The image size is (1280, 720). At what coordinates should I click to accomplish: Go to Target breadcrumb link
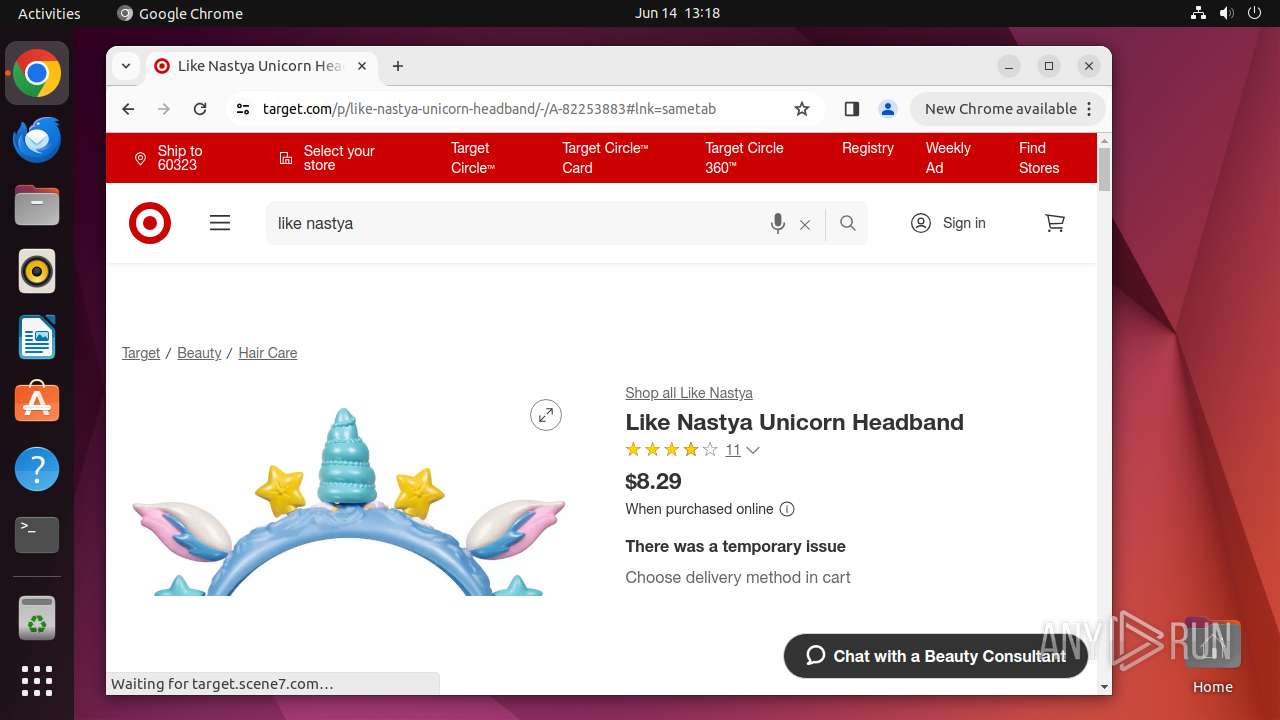pyautogui.click(x=141, y=353)
